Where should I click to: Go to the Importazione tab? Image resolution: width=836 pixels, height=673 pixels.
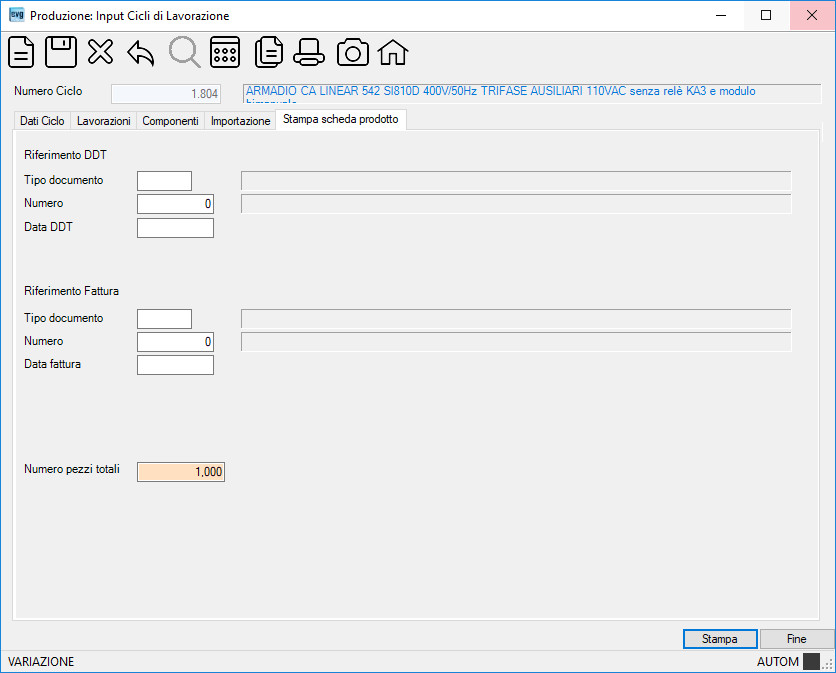(240, 121)
